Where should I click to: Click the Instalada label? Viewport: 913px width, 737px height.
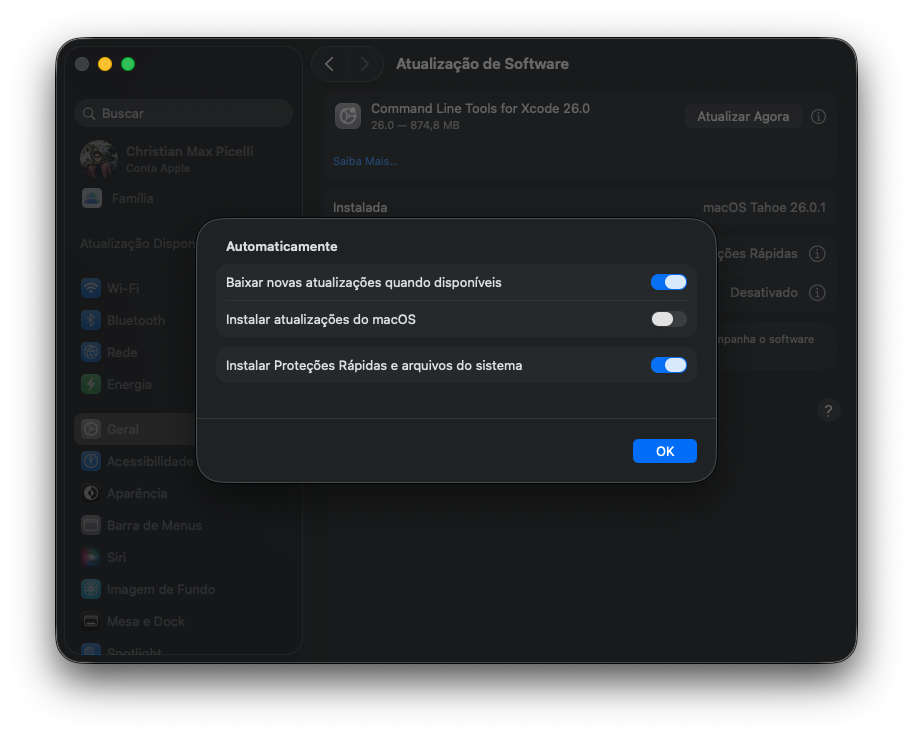point(360,208)
